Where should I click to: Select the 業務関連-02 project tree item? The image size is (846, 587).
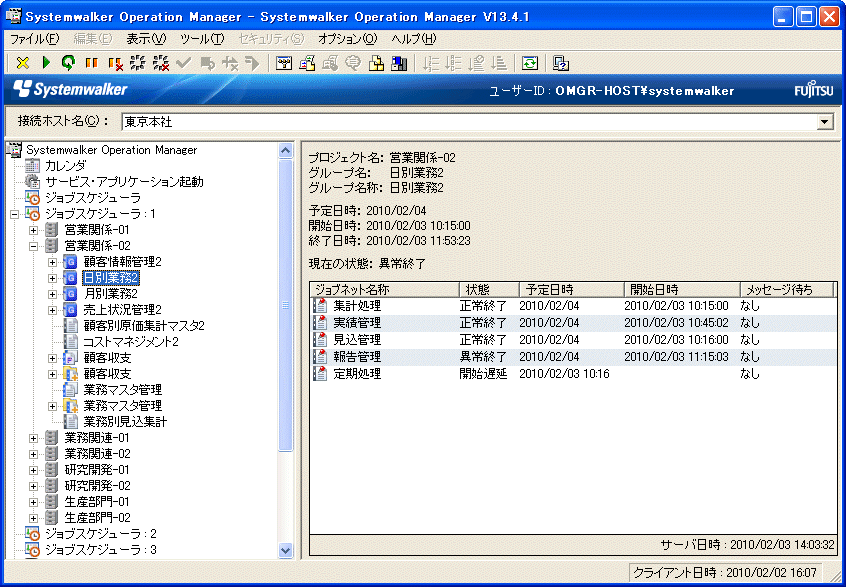click(x=97, y=454)
